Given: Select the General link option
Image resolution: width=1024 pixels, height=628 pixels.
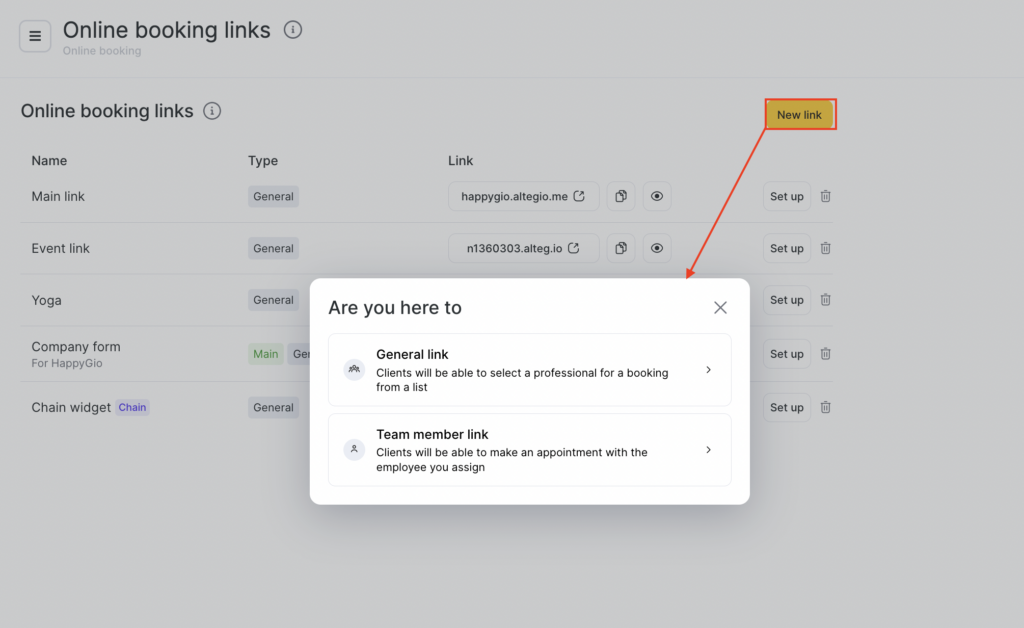Looking at the screenshot, I should pos(529,370).
